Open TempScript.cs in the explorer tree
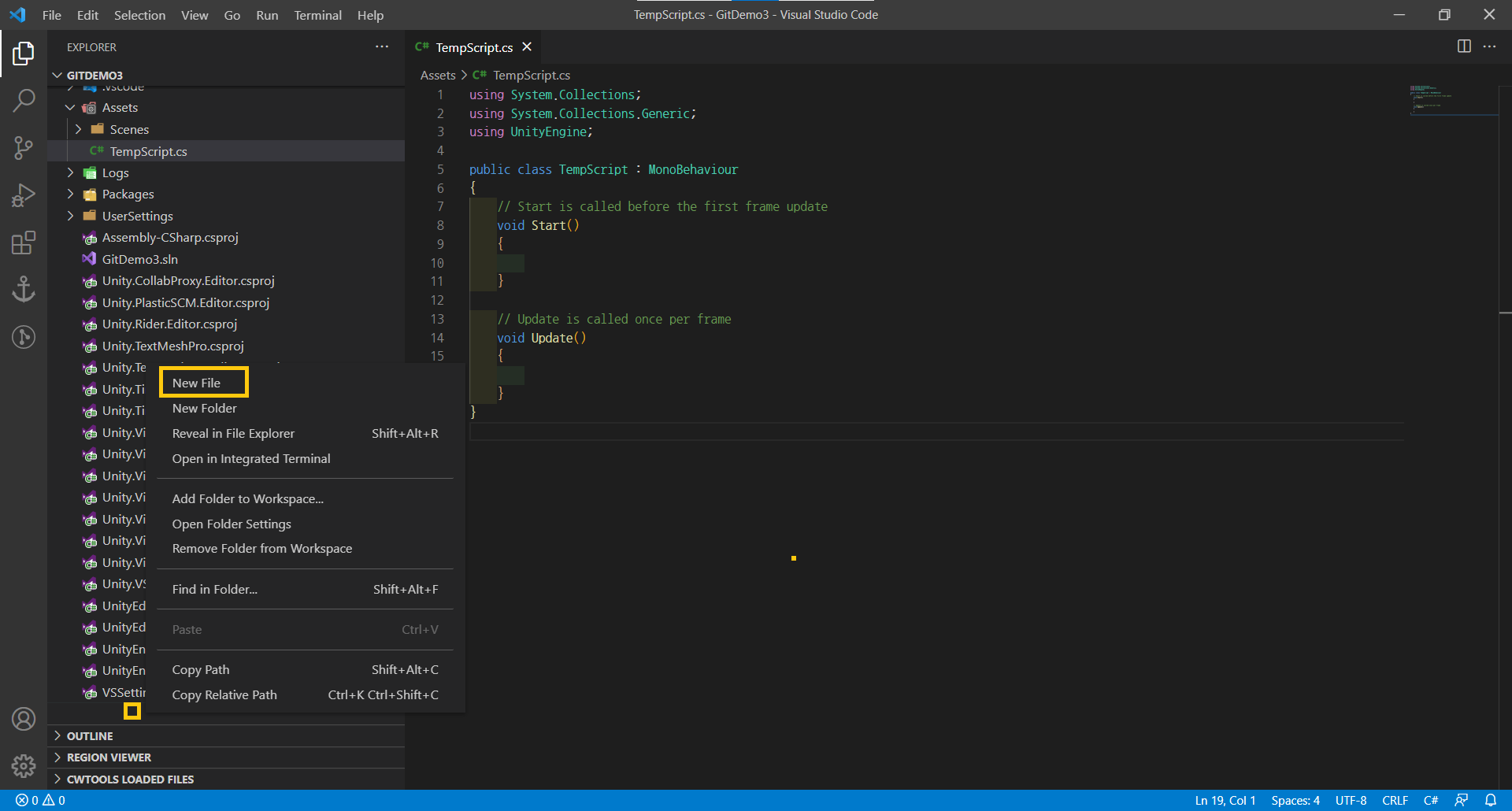 226,151
